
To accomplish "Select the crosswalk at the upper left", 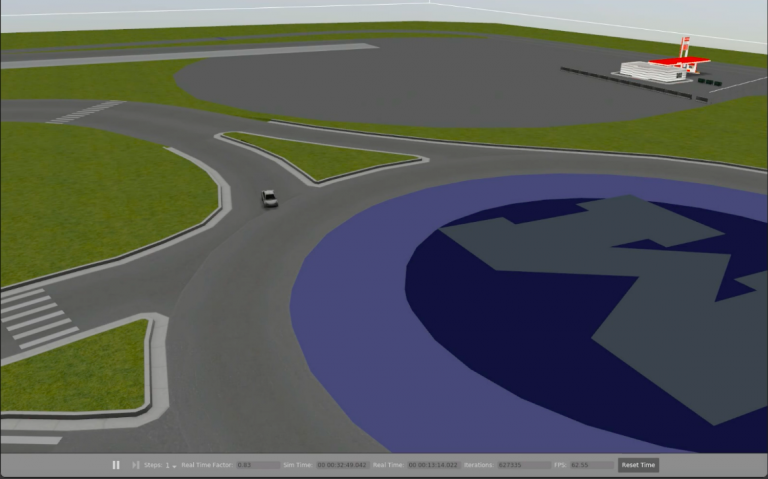I will (85, 112).
